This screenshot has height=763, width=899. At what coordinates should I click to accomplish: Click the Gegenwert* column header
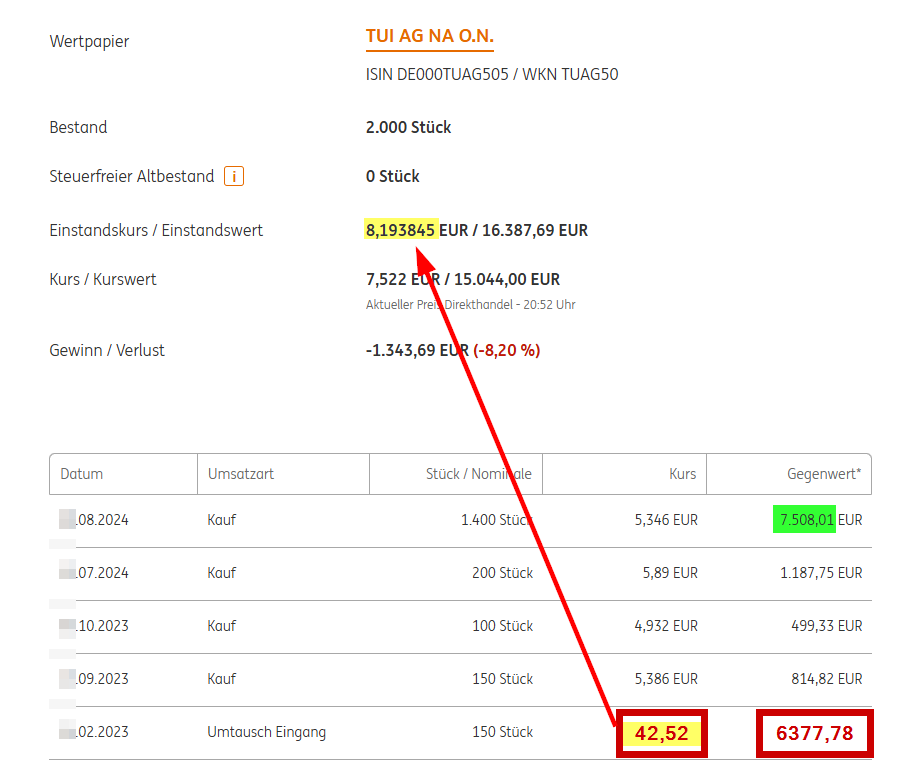tap(824, 474)
